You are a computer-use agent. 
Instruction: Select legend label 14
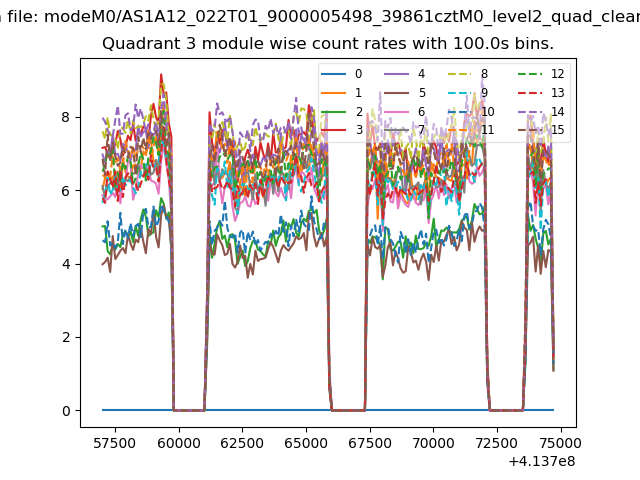[558, 111]
